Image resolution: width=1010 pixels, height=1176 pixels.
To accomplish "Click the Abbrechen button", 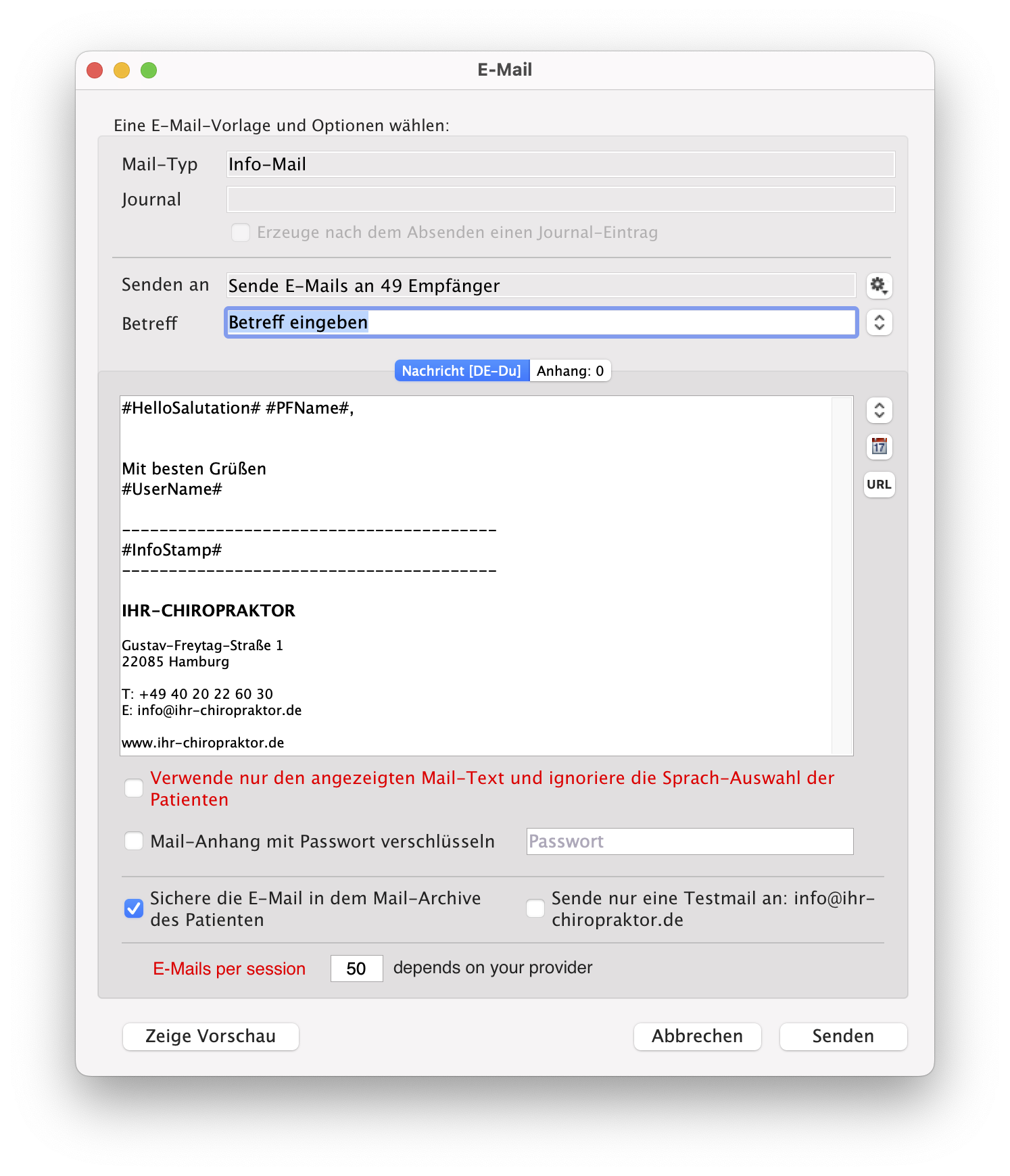I will click(697, 1036).
